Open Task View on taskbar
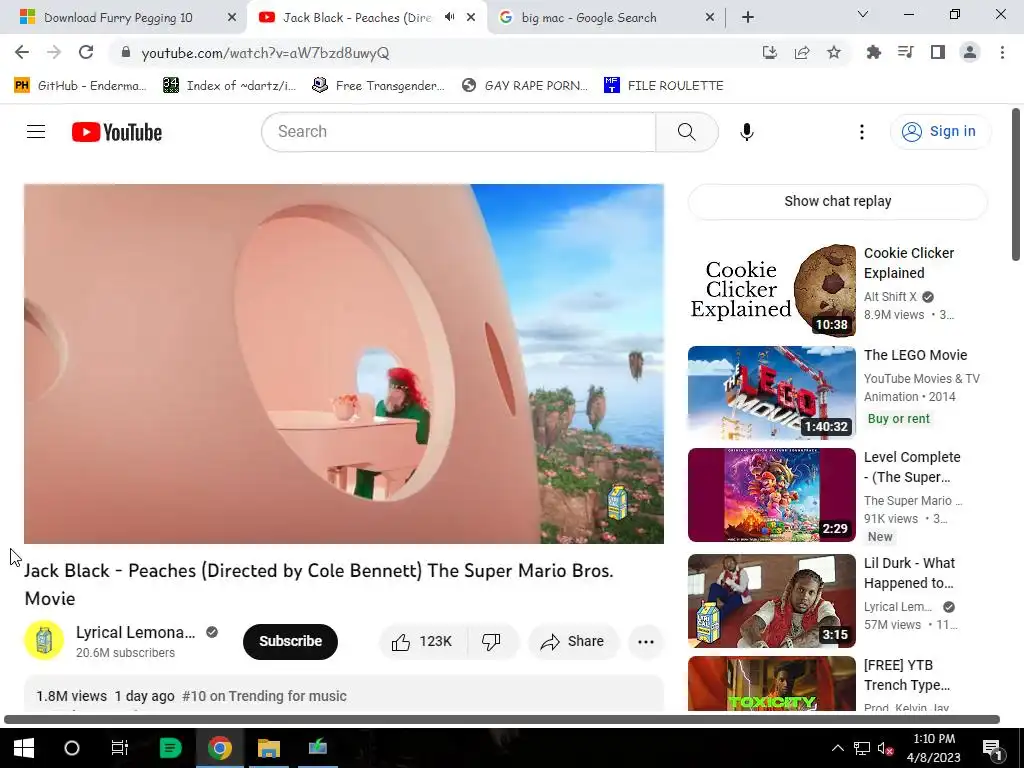Image resolution: width=1024 pixels, height=768 pixels. [x=120, y=748]
